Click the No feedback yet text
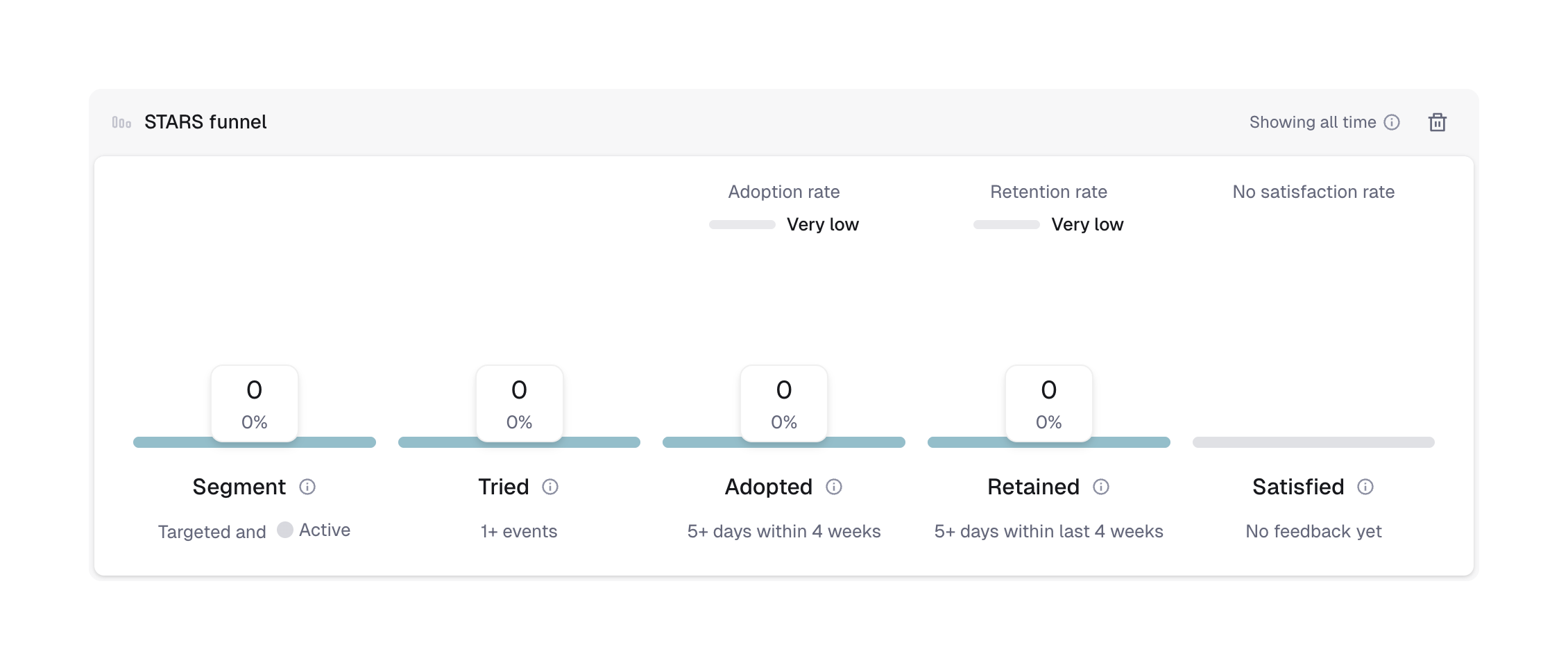The height and width of the screenshot is (670, 1568). click(x=1313, y=531)
